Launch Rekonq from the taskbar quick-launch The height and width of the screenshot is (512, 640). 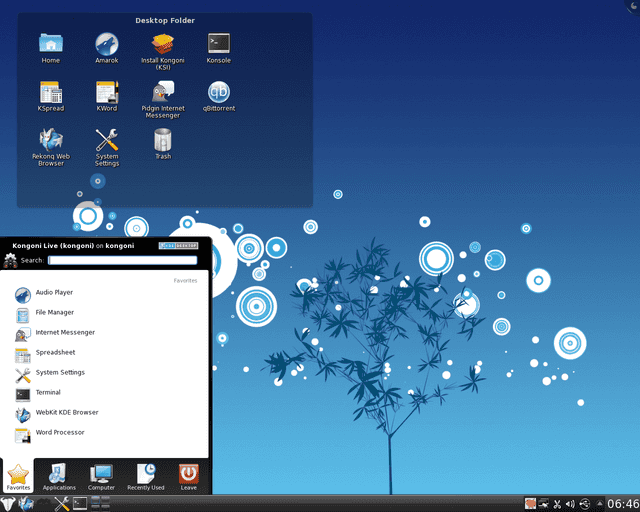(26, 504)
